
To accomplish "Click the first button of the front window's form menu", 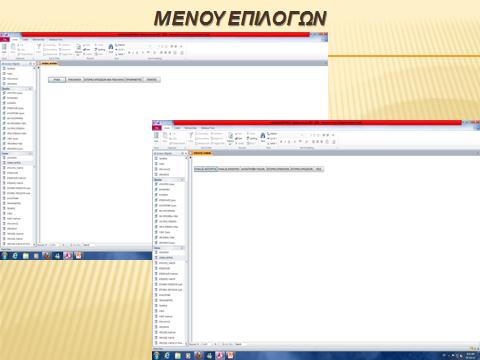I will pos(205,169).
